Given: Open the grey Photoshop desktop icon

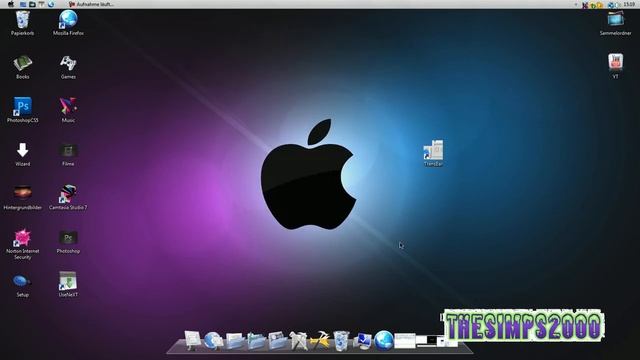Looking at the screenshot, I should click(x=68, y=238).
